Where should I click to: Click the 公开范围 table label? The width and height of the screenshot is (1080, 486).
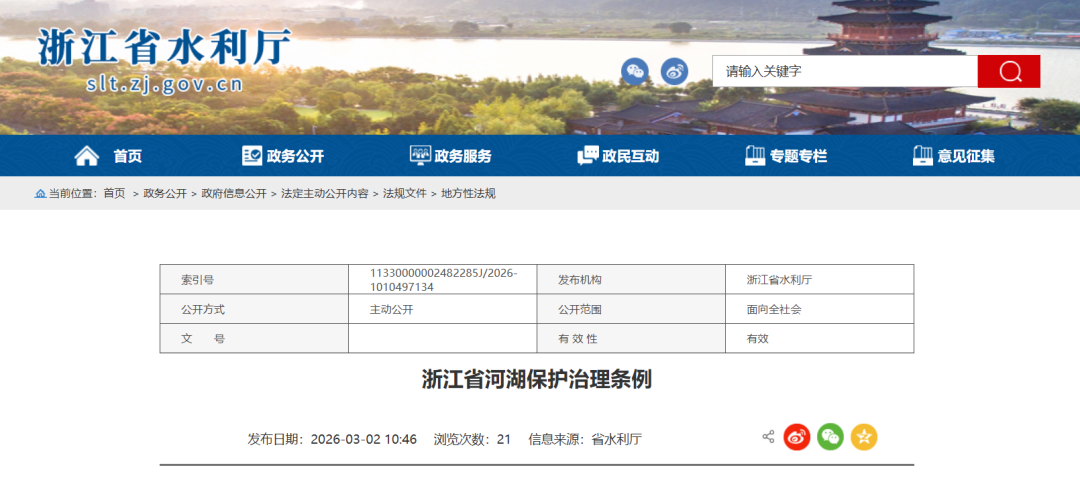(580, 310)
